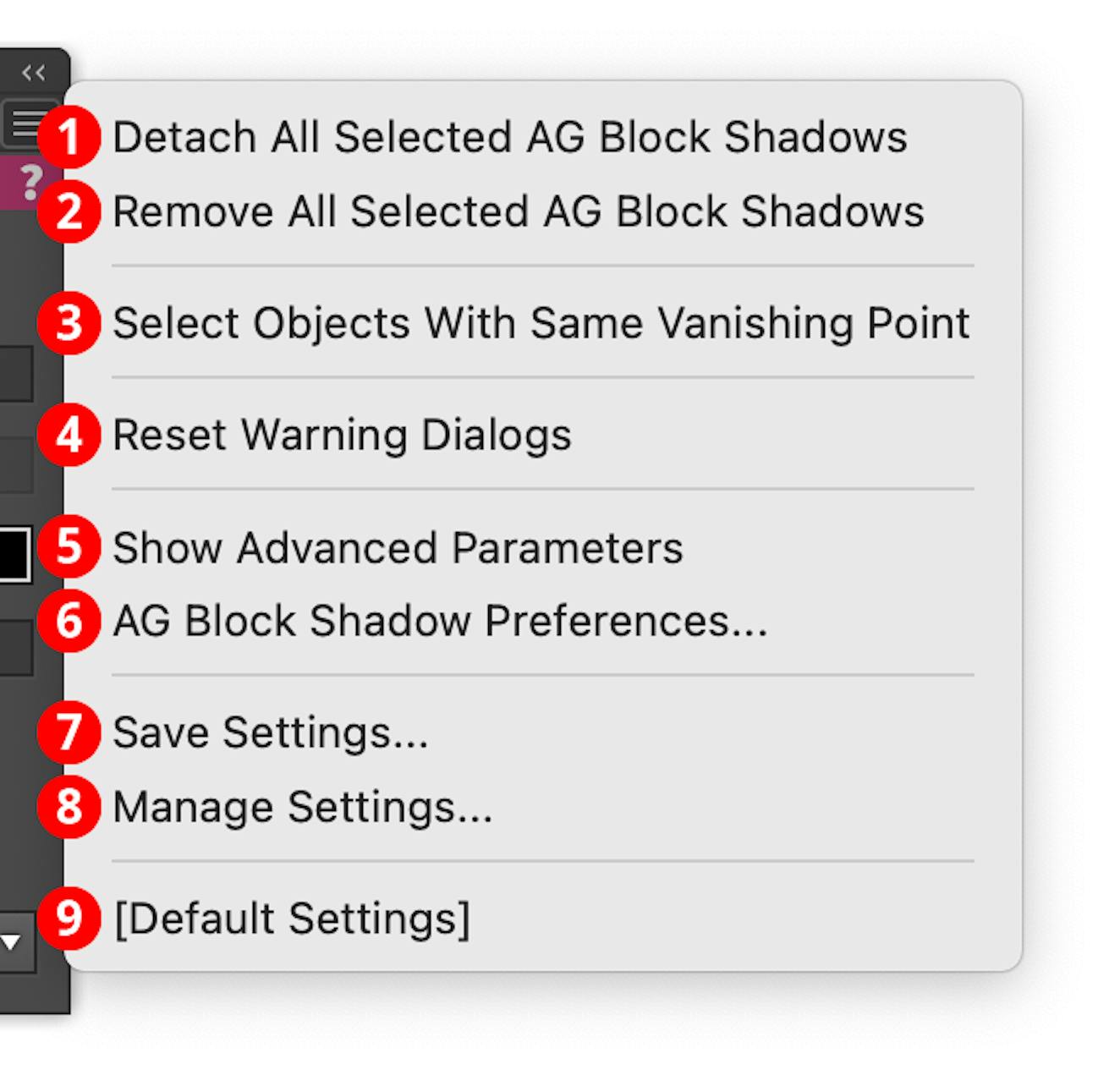The height and width of the screenshot is (1086, 1120).
Task: Enable Show Advanced Parameters
Action: coord(399,547)
